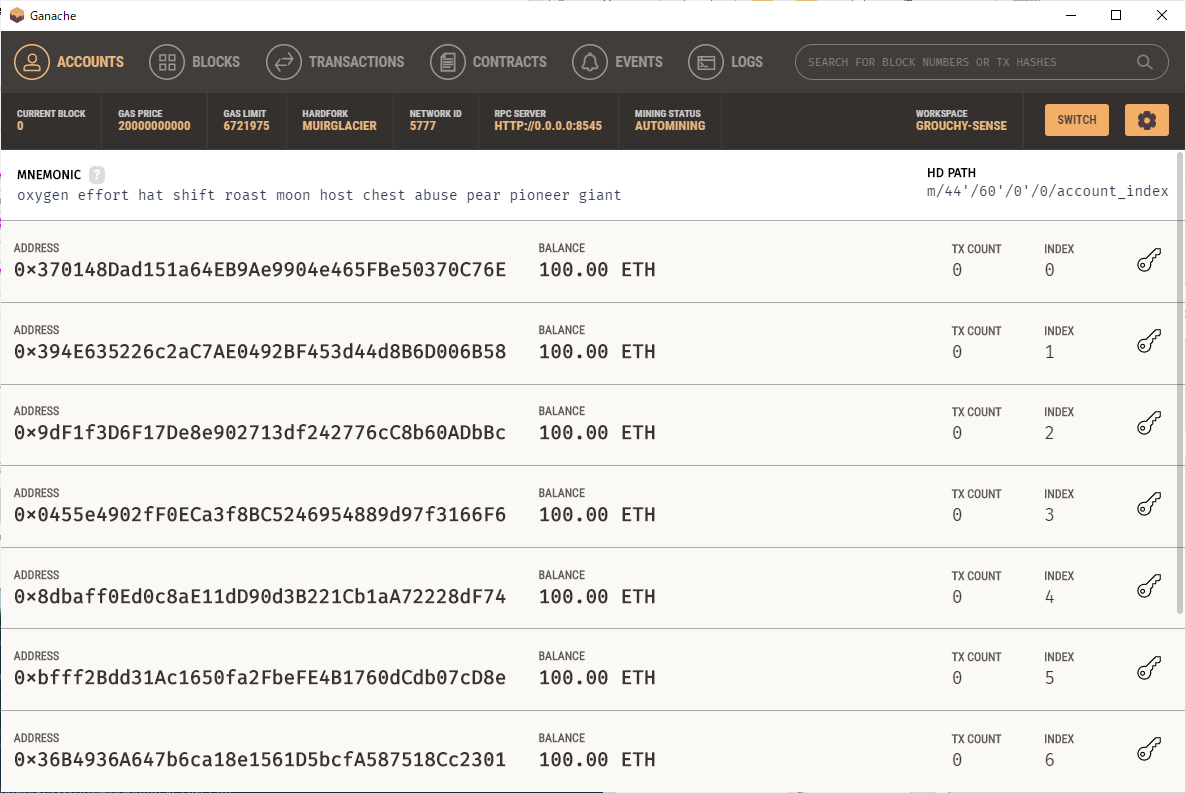Select address 0xbfff2Bdd31Ac1650fa2FbeFE4B1760dCdb07cD8e
The height and width of the screenshot is (793, 1186).
(x=259, y=678)
